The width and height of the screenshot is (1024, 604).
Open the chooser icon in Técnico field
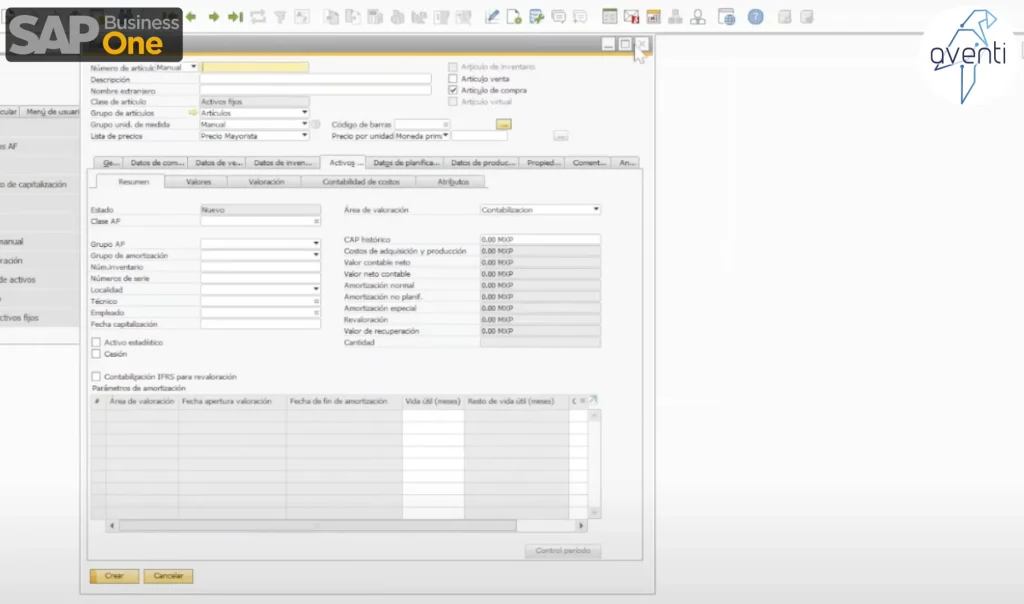coord(316,302)
